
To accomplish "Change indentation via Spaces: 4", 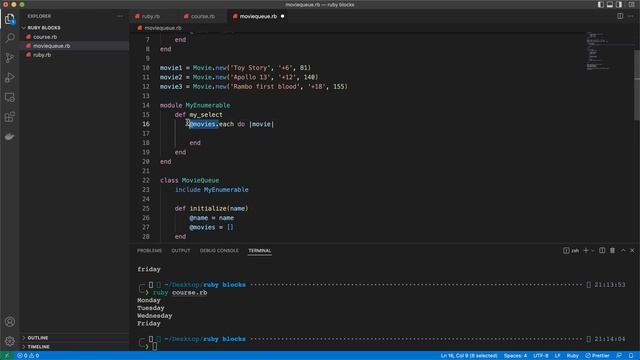I will (515, 356).
